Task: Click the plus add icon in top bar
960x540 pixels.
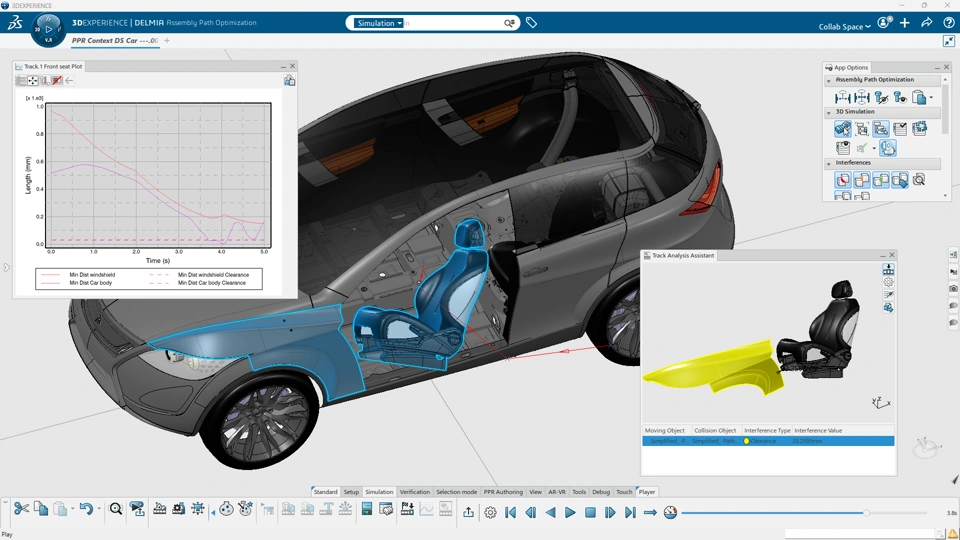Action: tap(905, 23)
